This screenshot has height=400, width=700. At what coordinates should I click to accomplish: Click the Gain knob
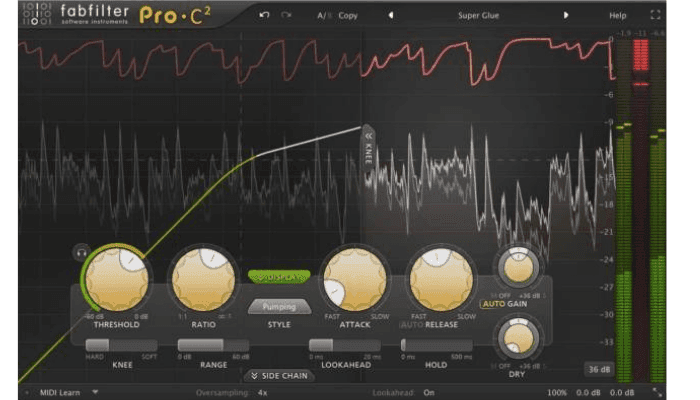coord(518,268)
